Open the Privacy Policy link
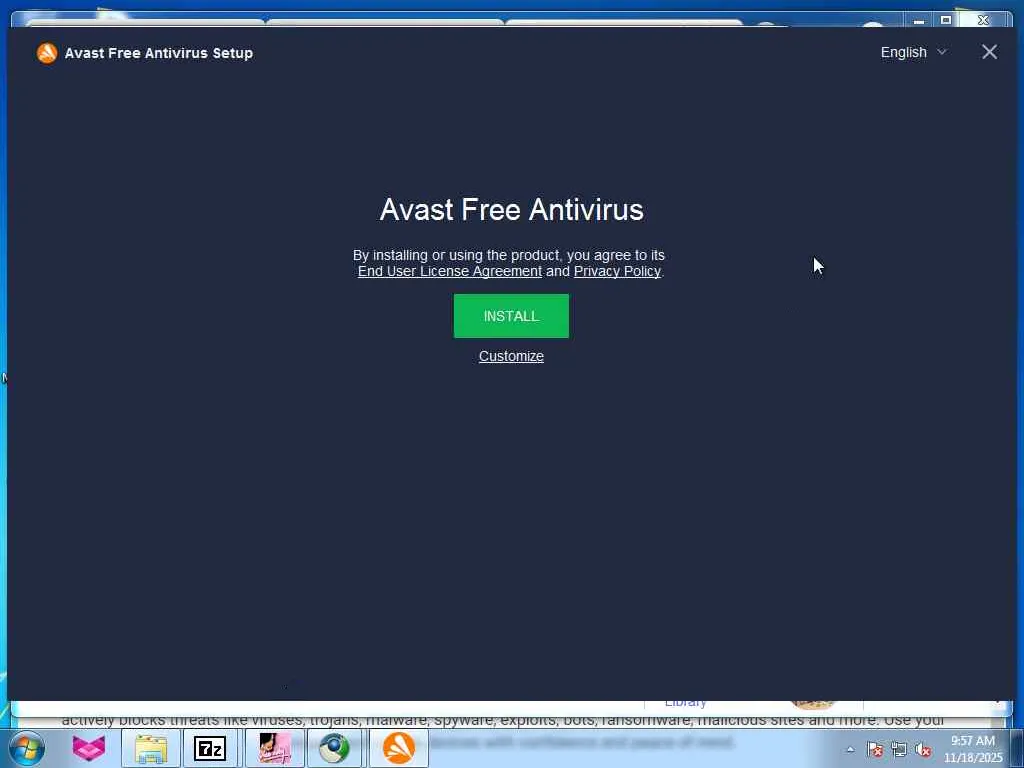This screenshot has width=1024, height=768. coord(617,271)
